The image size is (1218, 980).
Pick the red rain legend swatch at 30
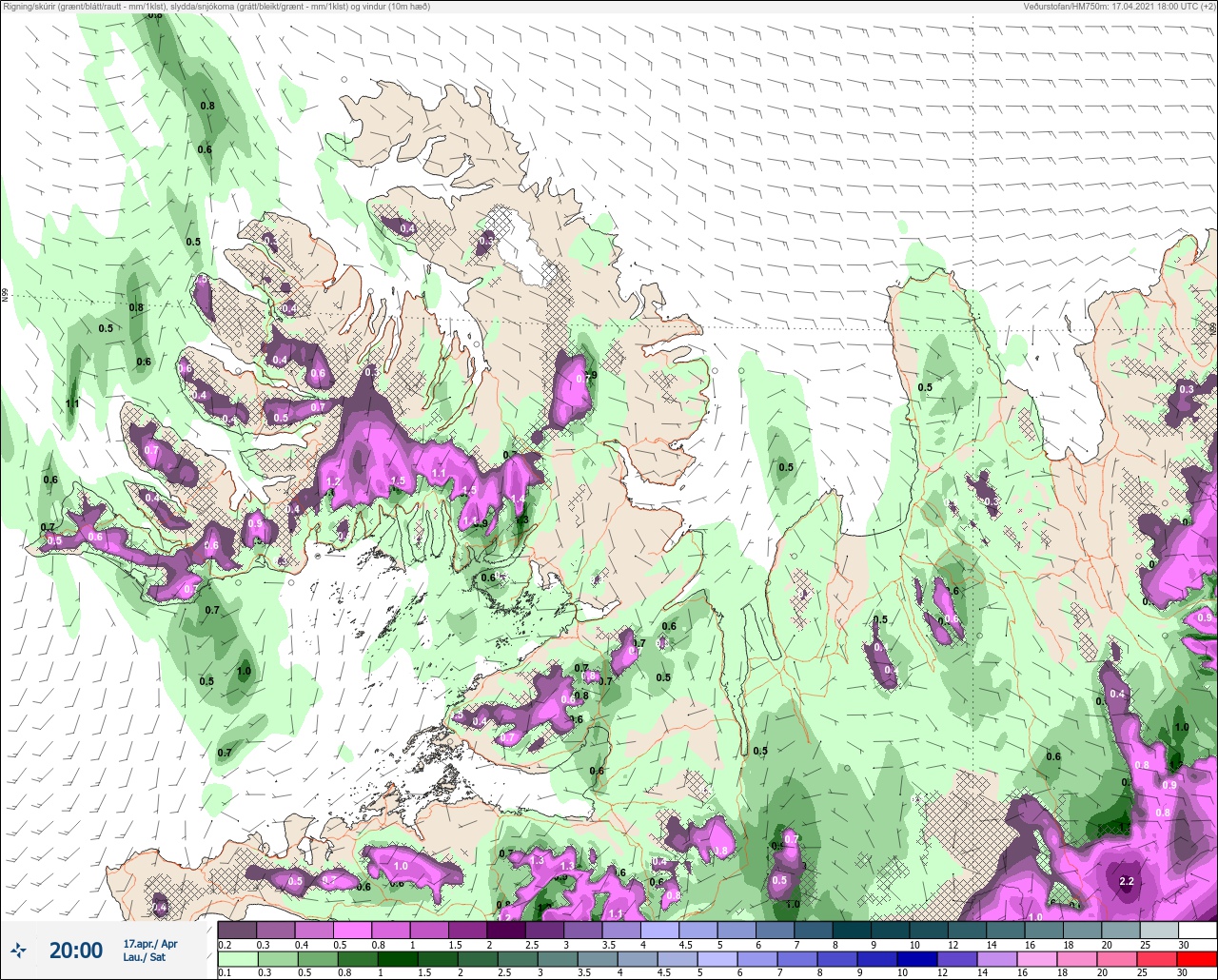(1197, 959)
